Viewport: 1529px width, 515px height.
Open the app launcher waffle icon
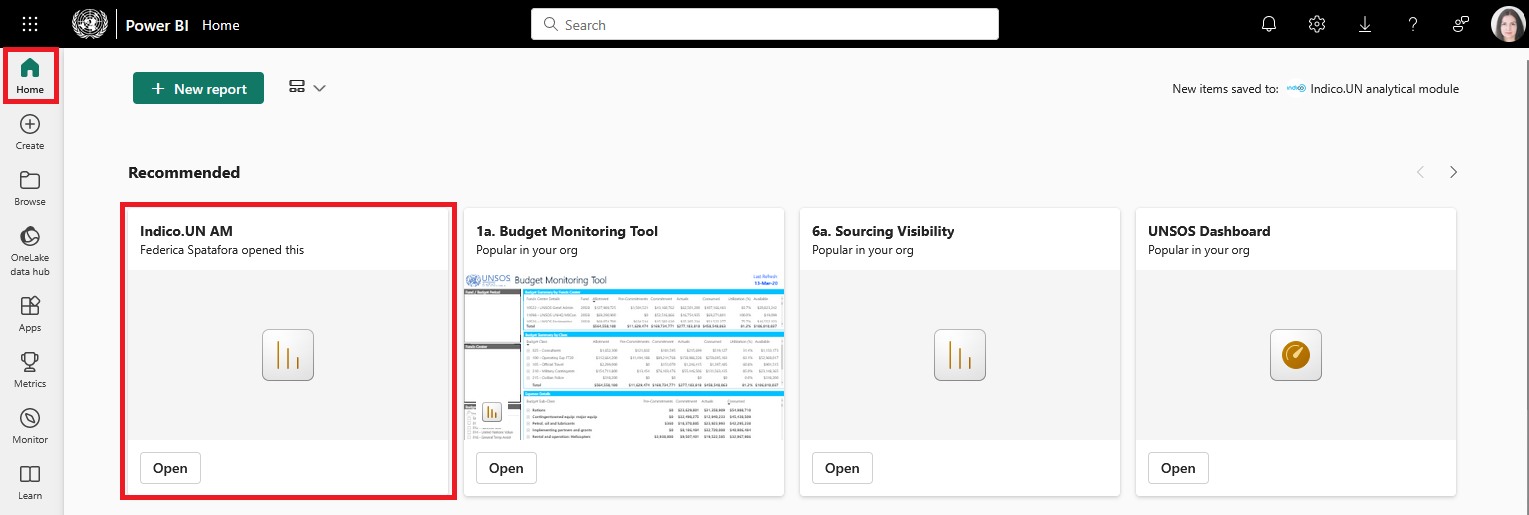[x=30, y=24]
